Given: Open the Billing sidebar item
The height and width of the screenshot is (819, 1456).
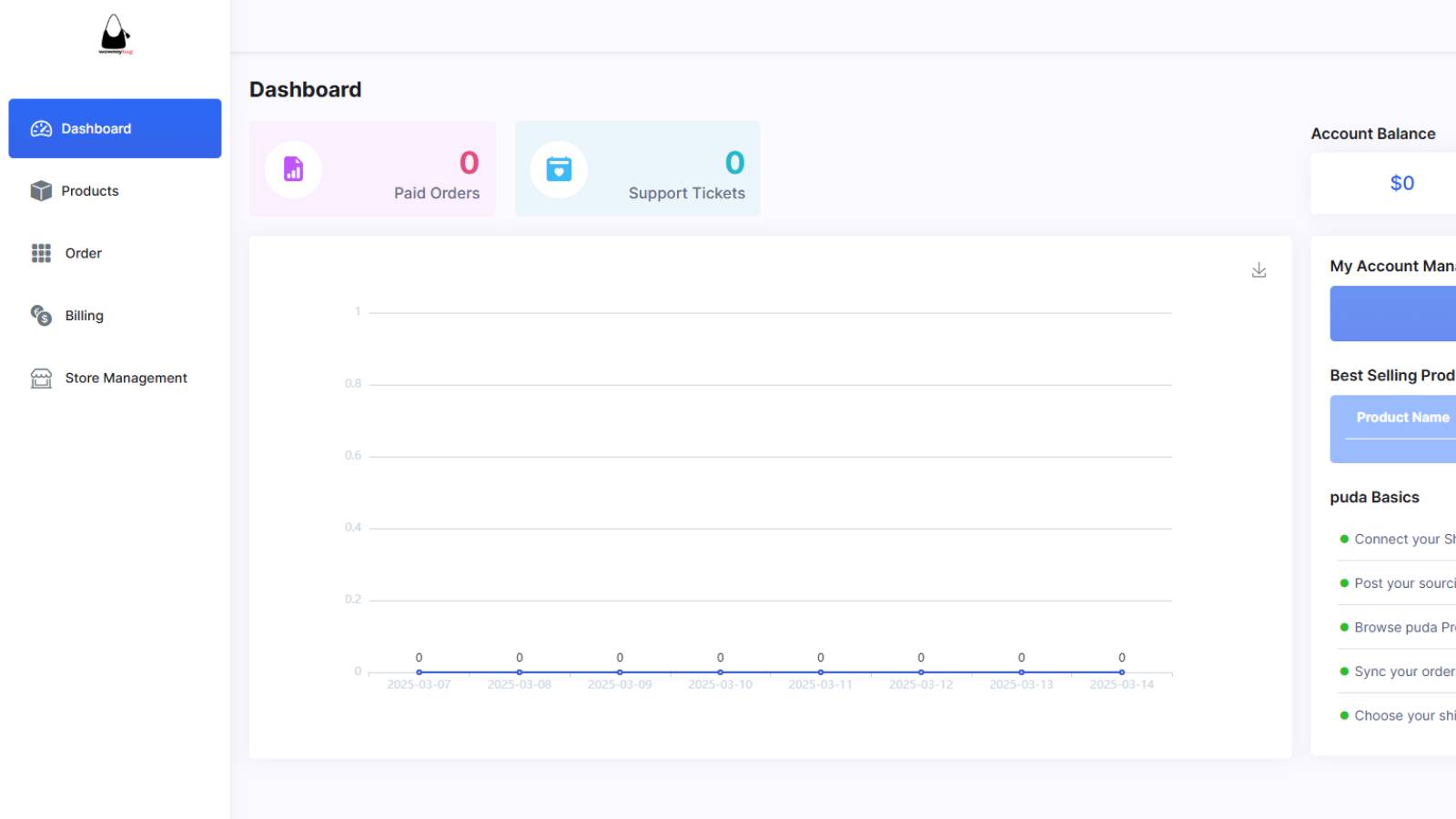Looking at the screenshot, I should 115,316.
